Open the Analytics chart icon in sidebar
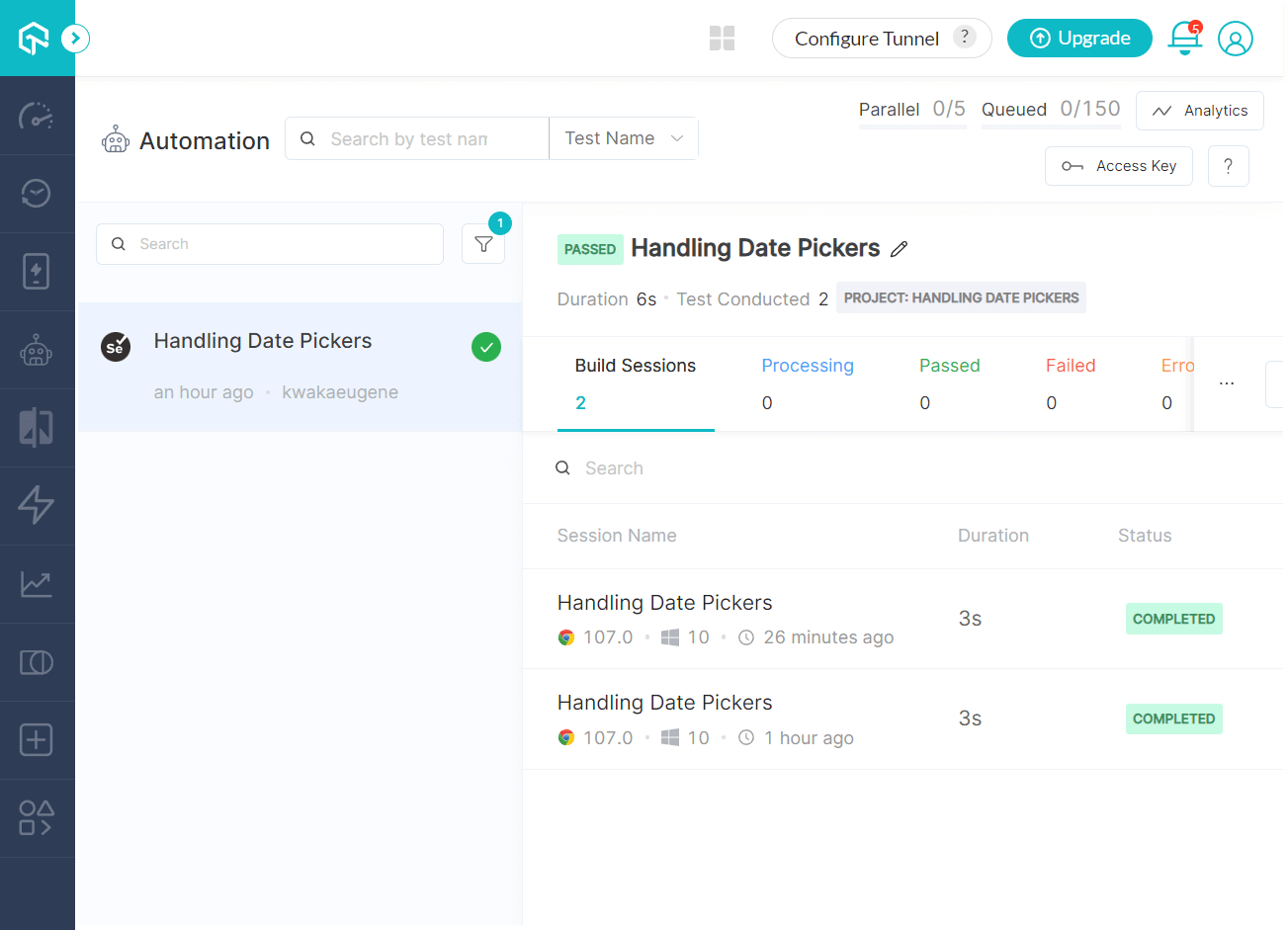Image resolution: width=1288 pixels, height=930 pixels. coord(37,583)
